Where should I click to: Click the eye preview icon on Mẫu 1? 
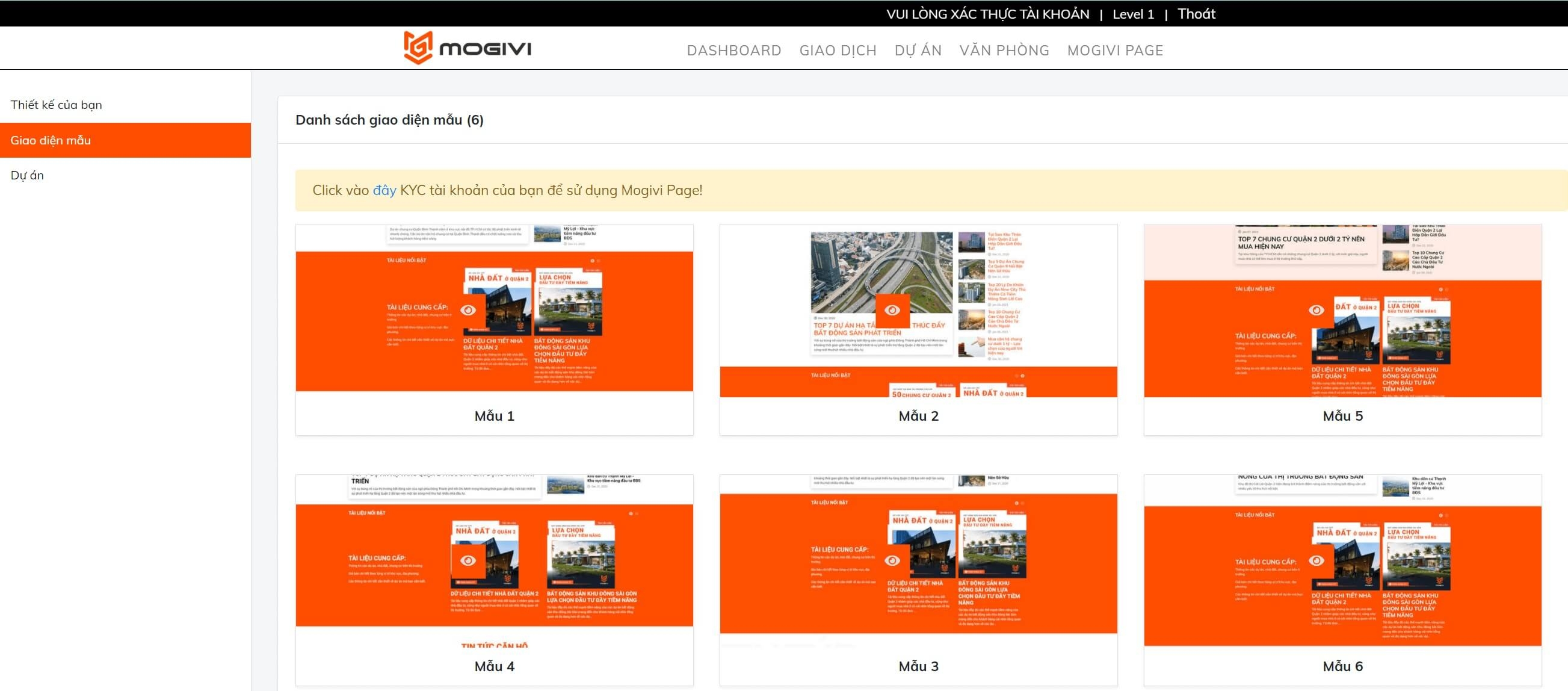click(468, 311)
